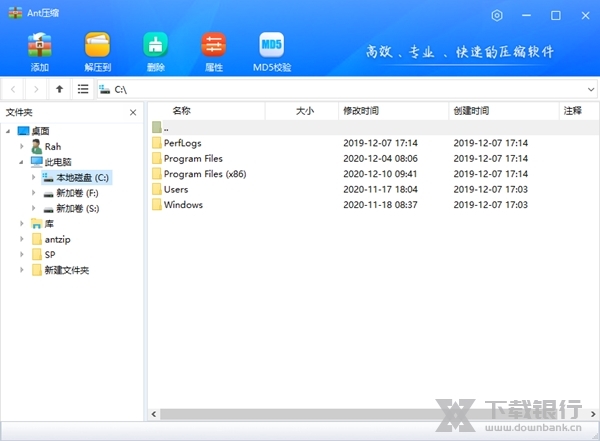The image size is (600, 441).
Task: Sort by the 创建时间 column header
Action: coord(504,111)
